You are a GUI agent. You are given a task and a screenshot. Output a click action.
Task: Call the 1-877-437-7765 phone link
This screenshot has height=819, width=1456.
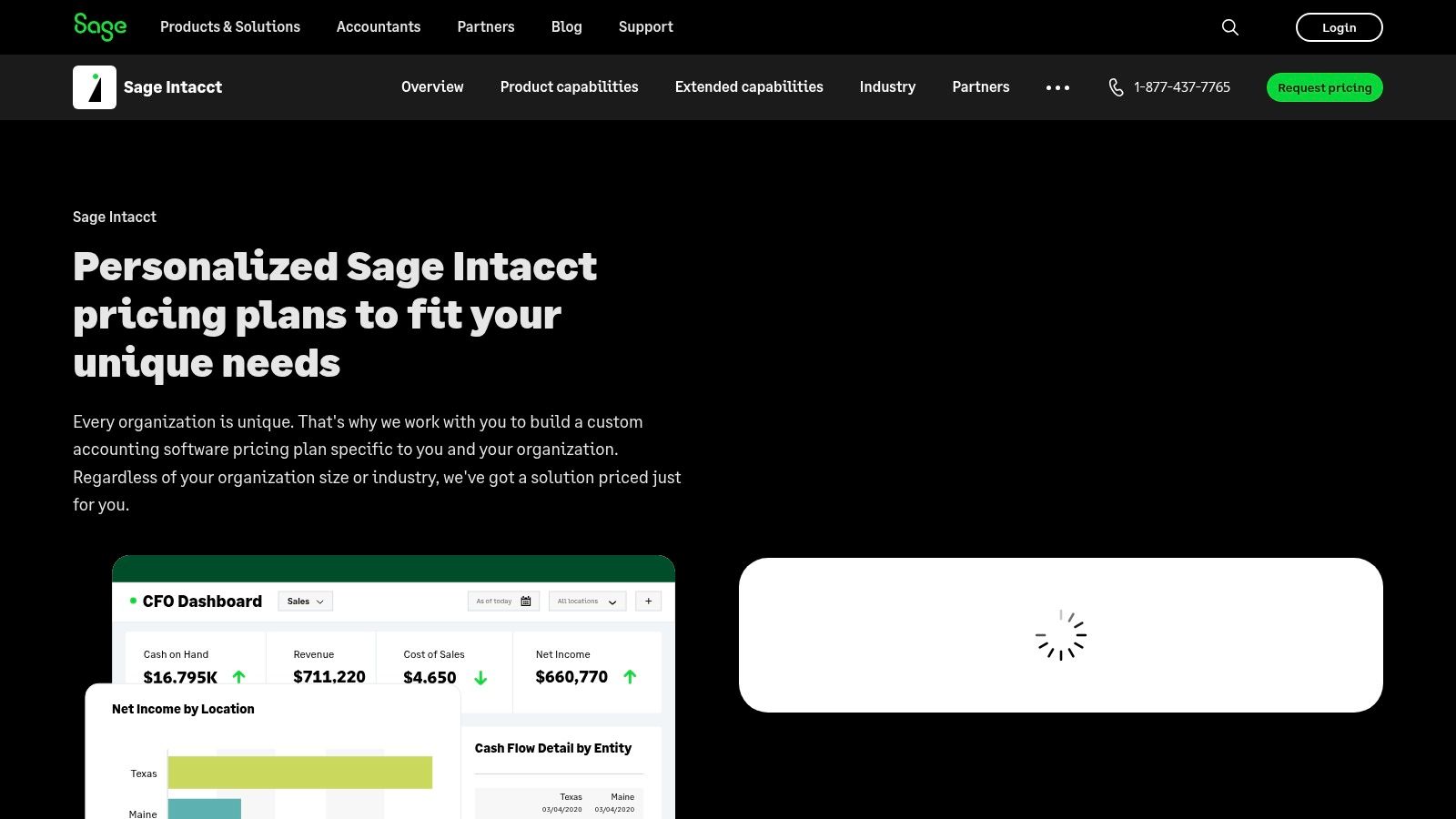pyautogui.click(x=1181, y=87)
